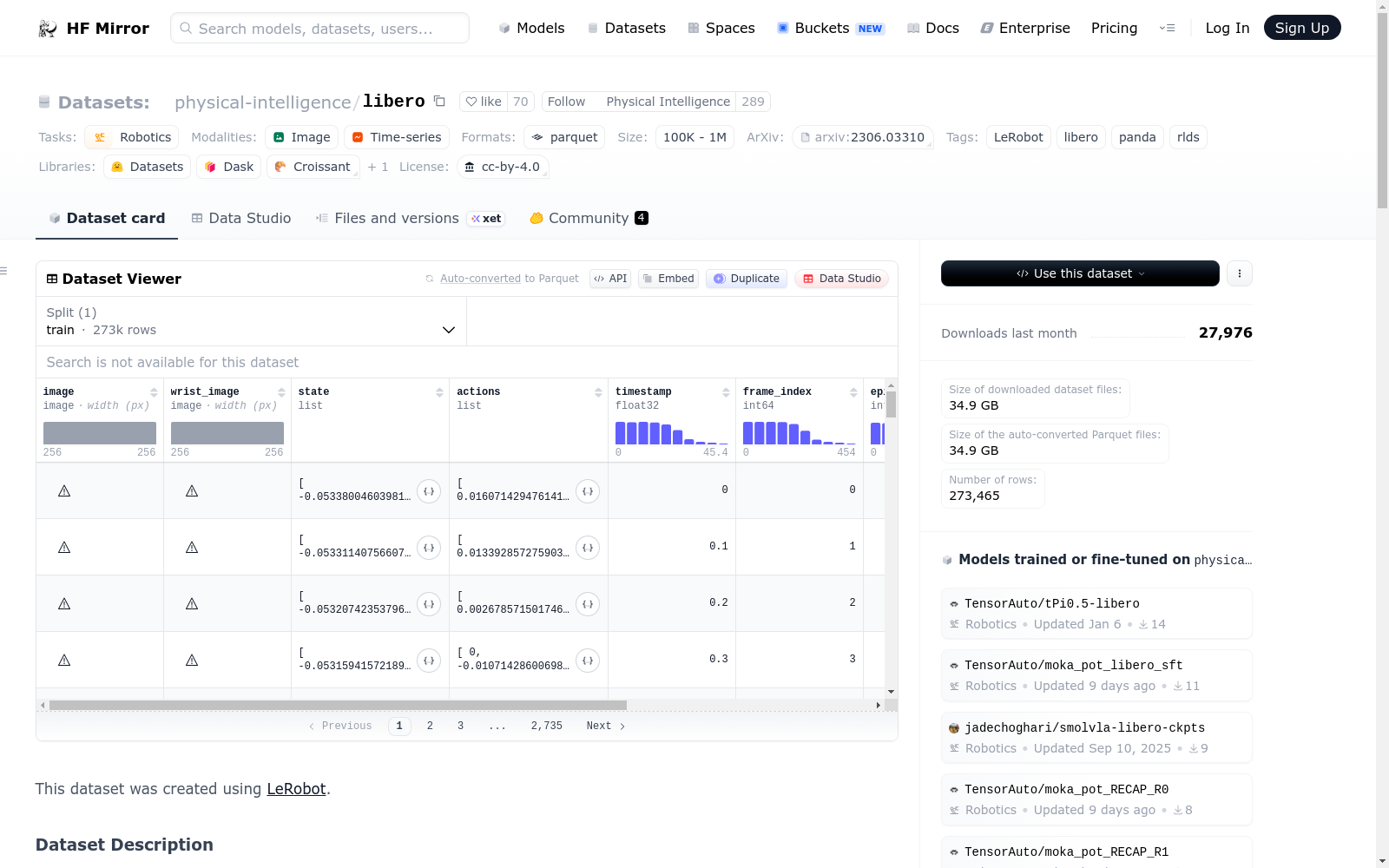The image size is (1389, 868).
Task: Expand the actions cell in timestamp 0 row
Action: (588, 491)
